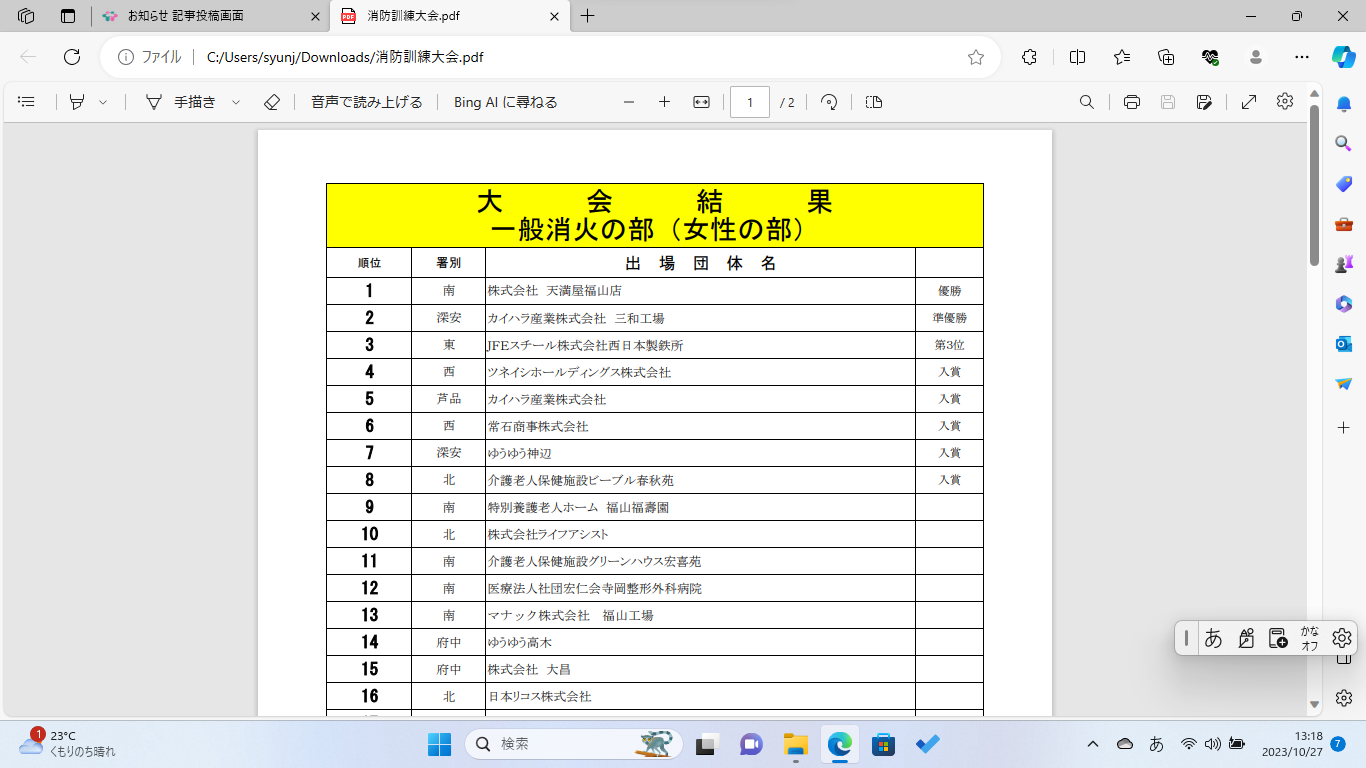Open a new browser tab
Screen dimensions: 1366x768
588,16
